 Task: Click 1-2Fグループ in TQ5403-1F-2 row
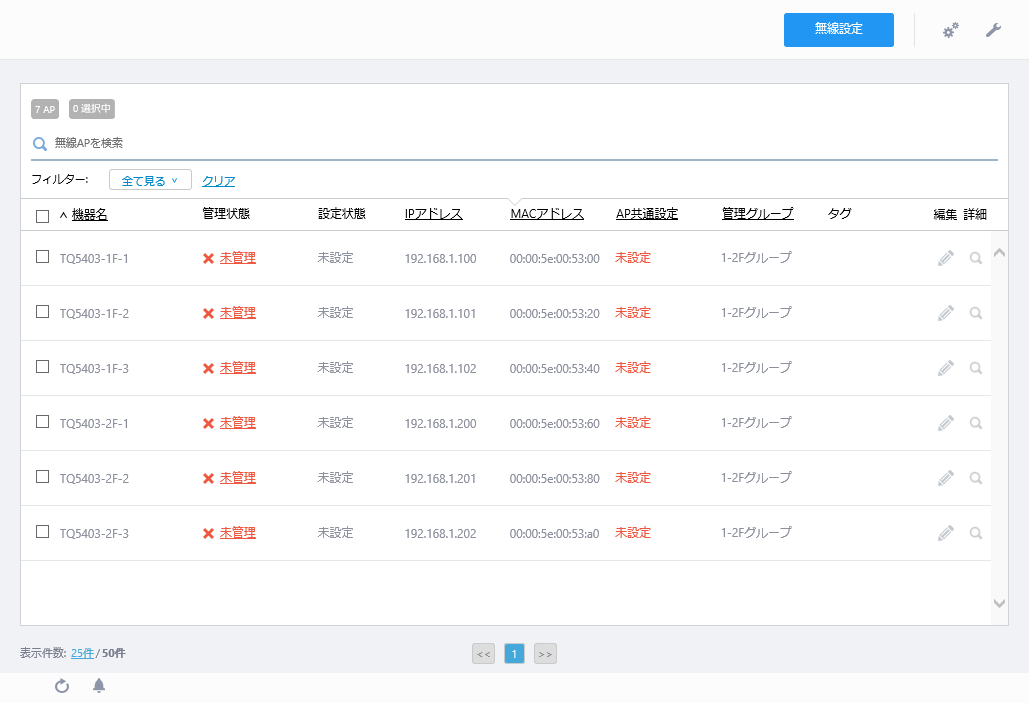click(756, 313)
